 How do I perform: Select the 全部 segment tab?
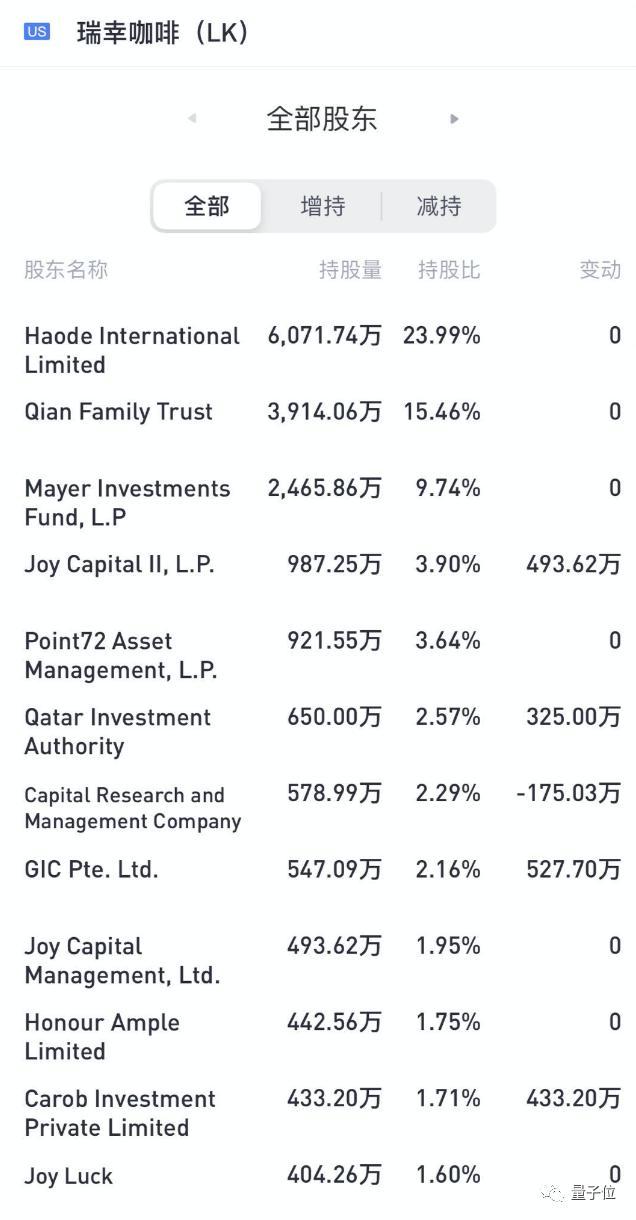207,206
